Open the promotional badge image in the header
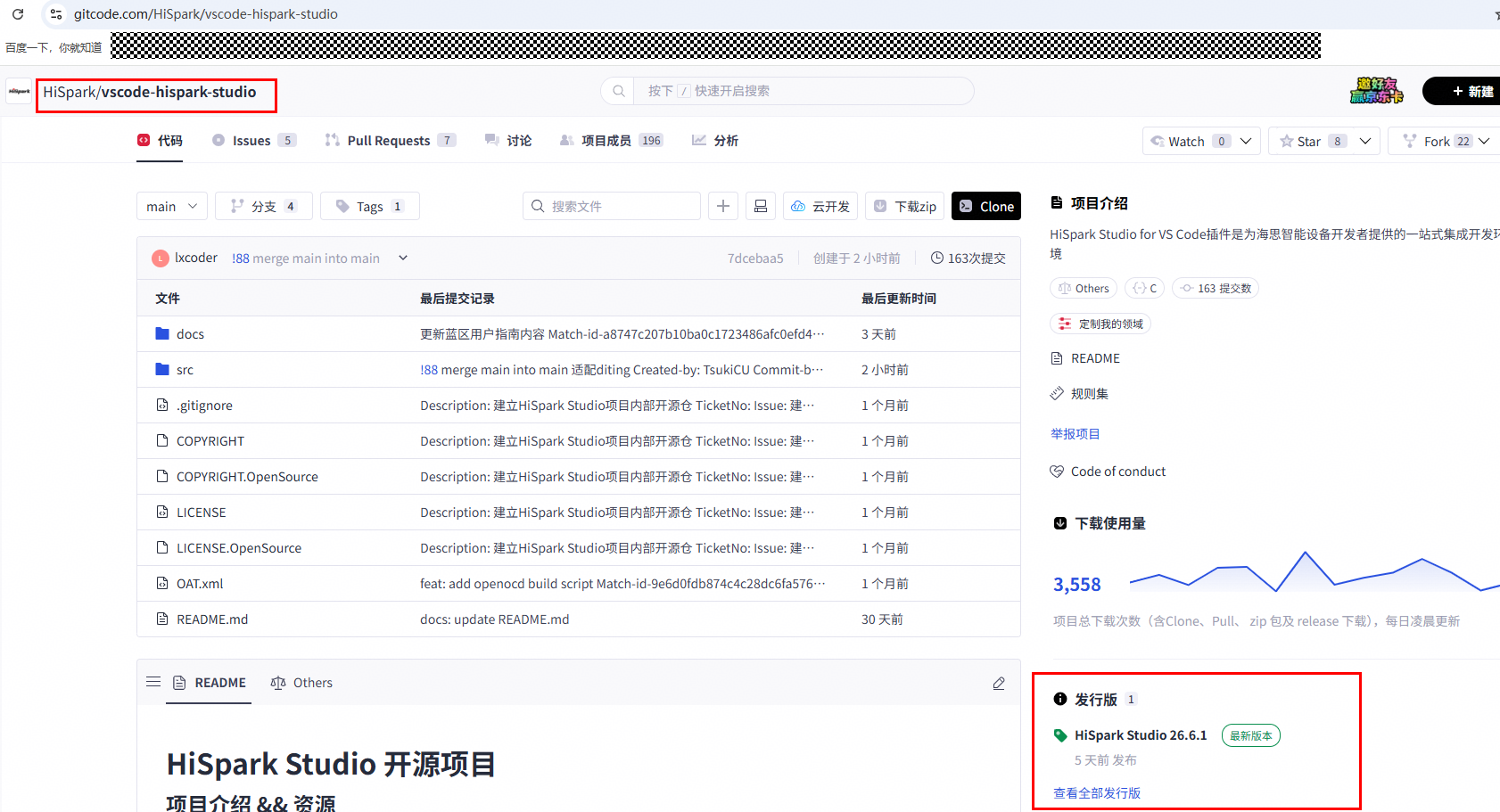The width and height of the screenshot is (1500, 812). pos(1376,91)
